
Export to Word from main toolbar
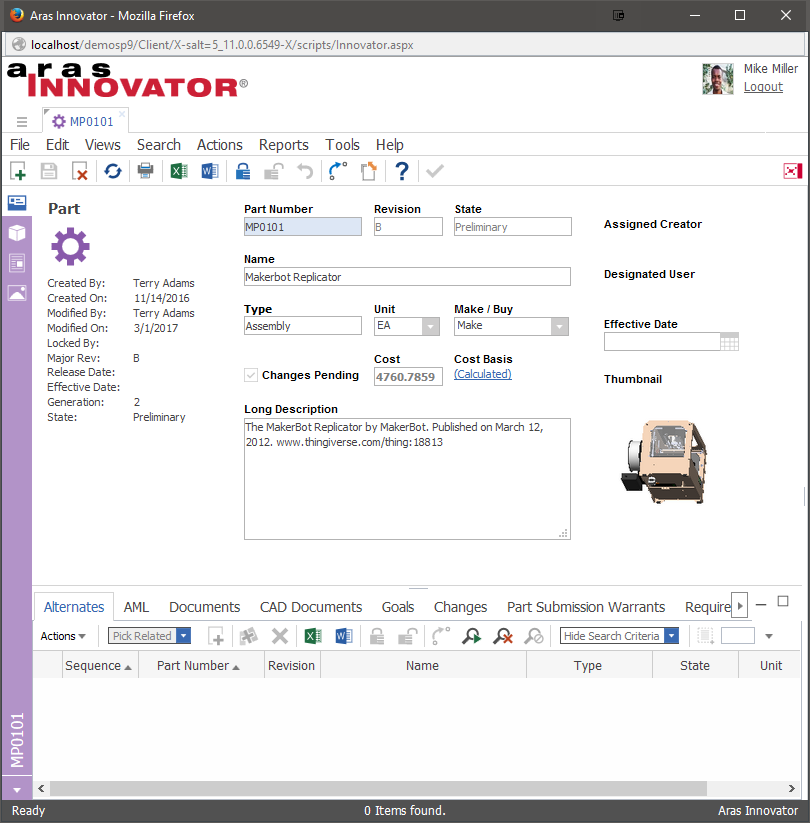(x=210, y=171)
